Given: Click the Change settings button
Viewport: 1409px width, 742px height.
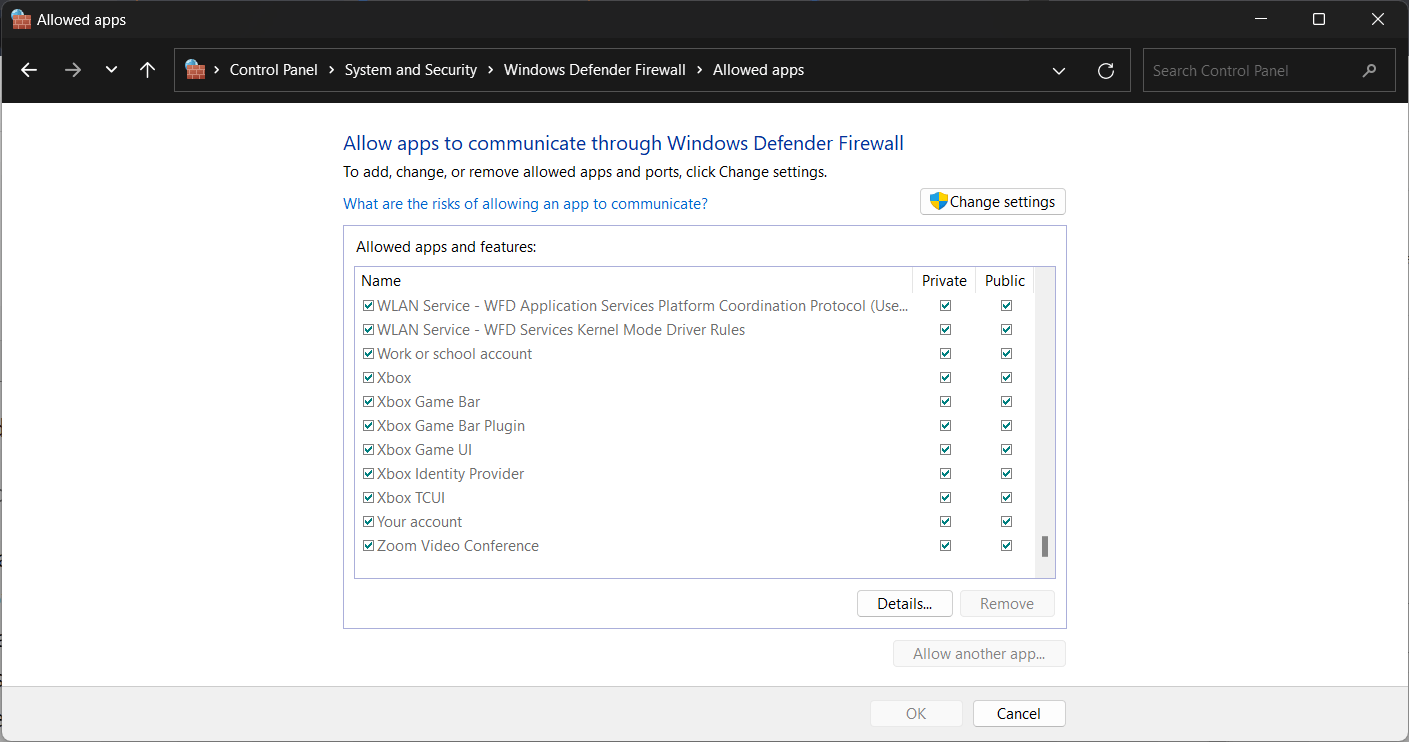Looking at the screenshot, I should pyautogui.click(x=993, y=201).
